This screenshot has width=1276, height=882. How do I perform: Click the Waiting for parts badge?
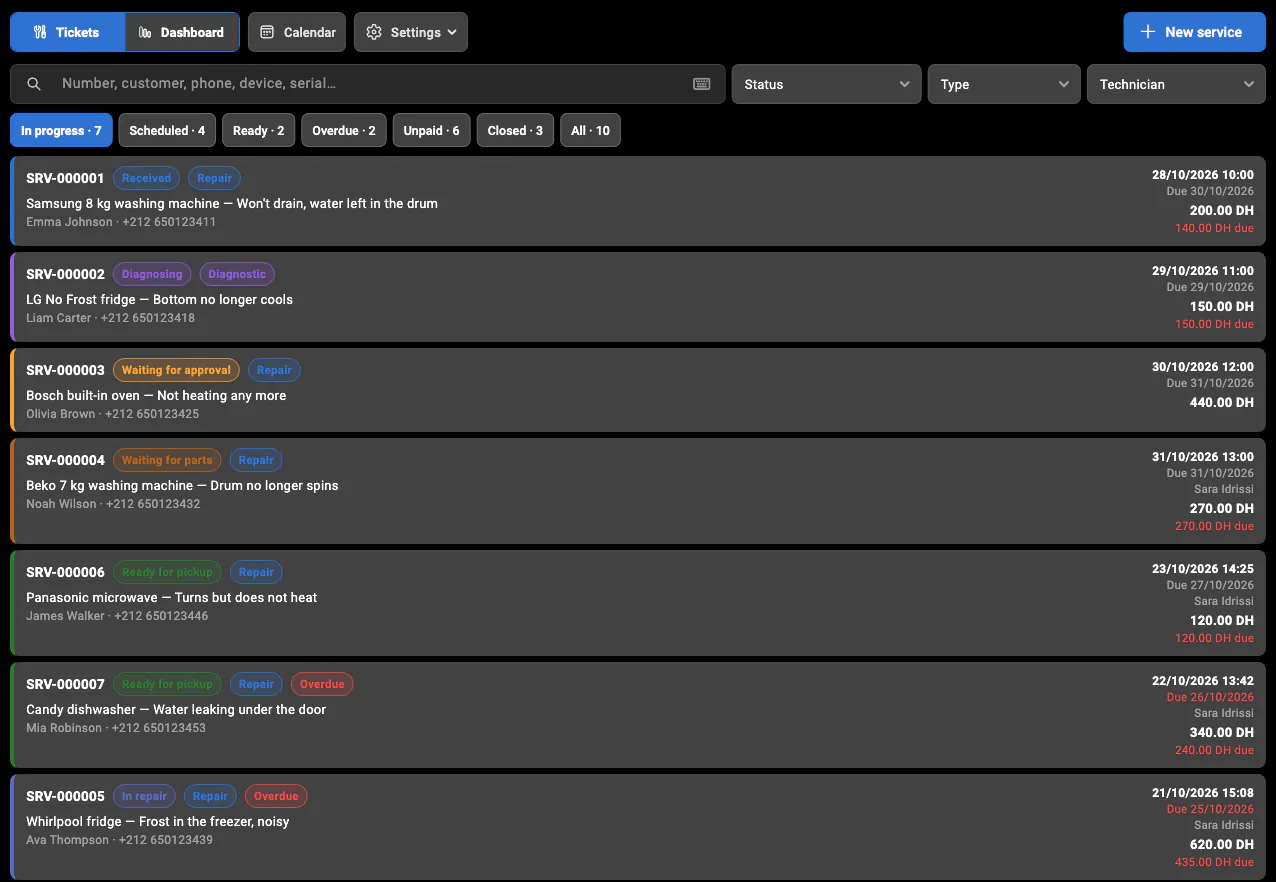(x=167, y=460)
